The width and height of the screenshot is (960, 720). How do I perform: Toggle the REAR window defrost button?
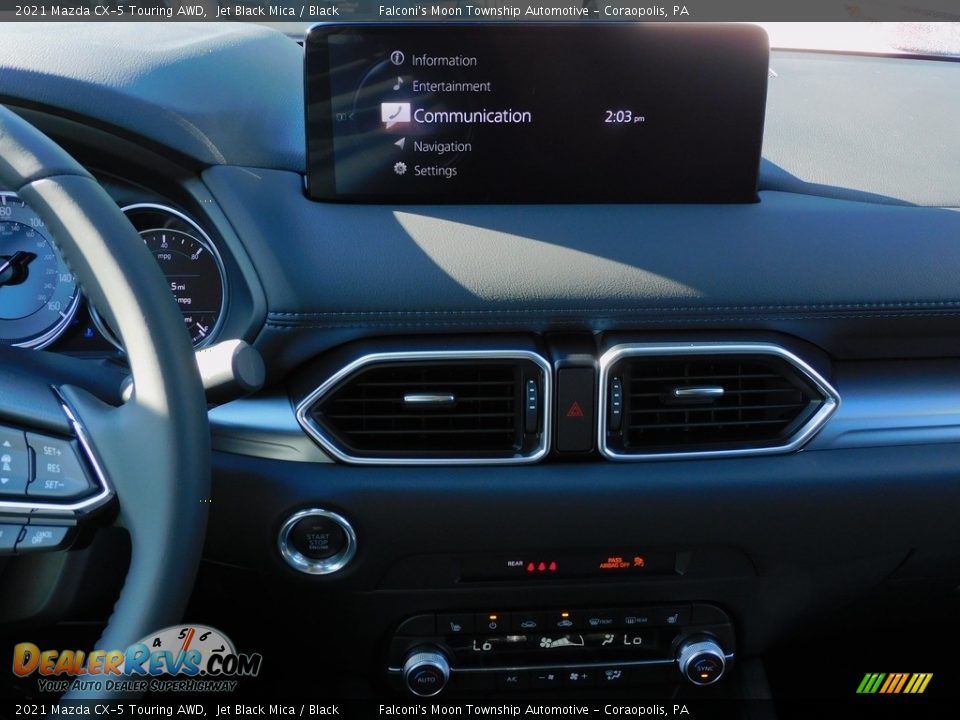pos(636,620)
